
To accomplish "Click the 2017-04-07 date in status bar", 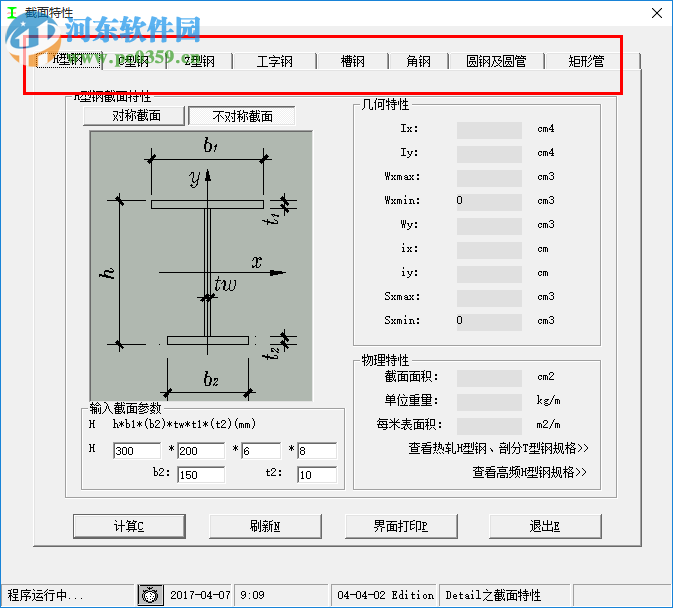I will 200,595.
